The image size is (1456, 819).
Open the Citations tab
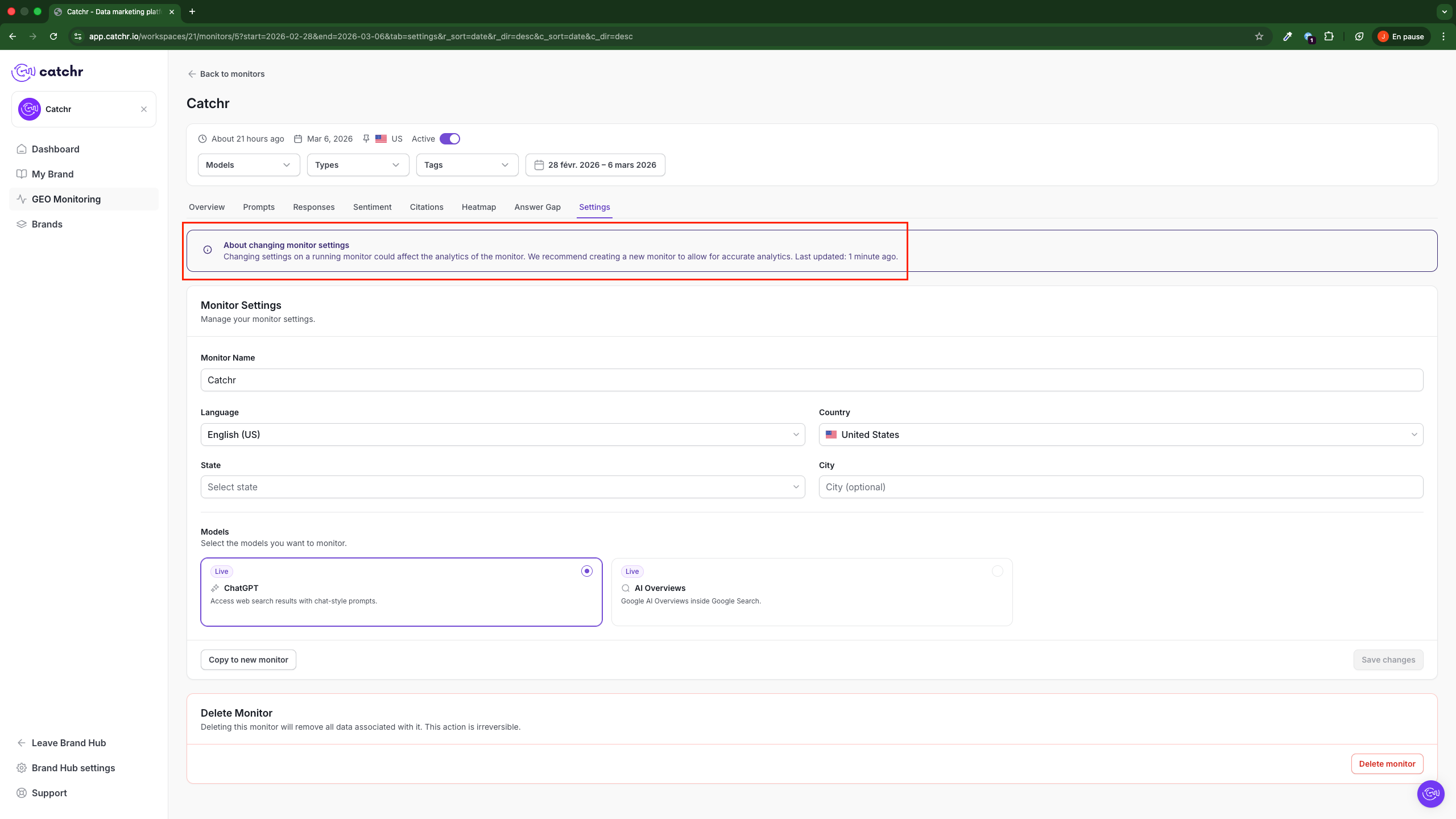(426, 207)
